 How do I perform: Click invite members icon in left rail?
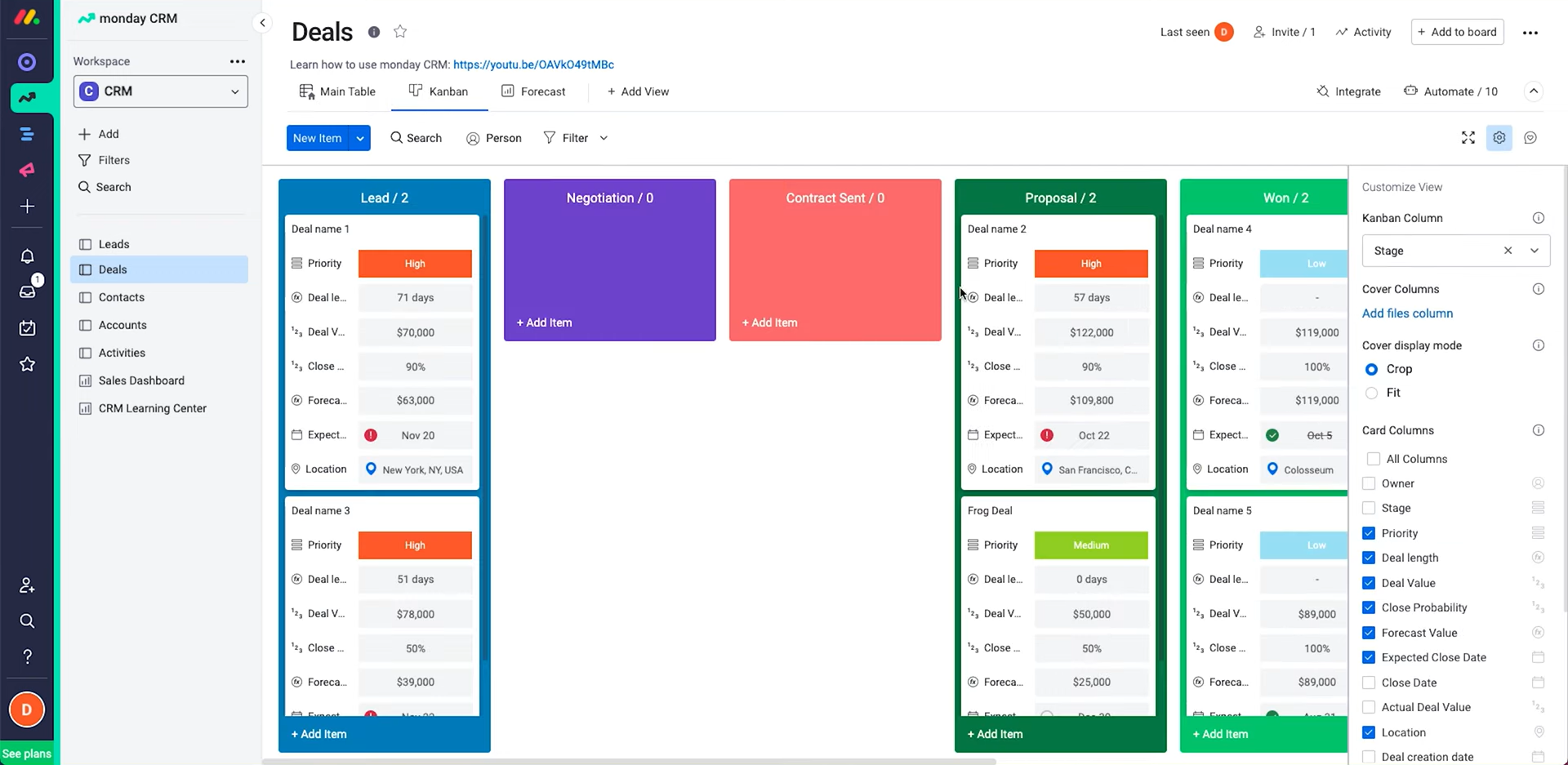27,585
